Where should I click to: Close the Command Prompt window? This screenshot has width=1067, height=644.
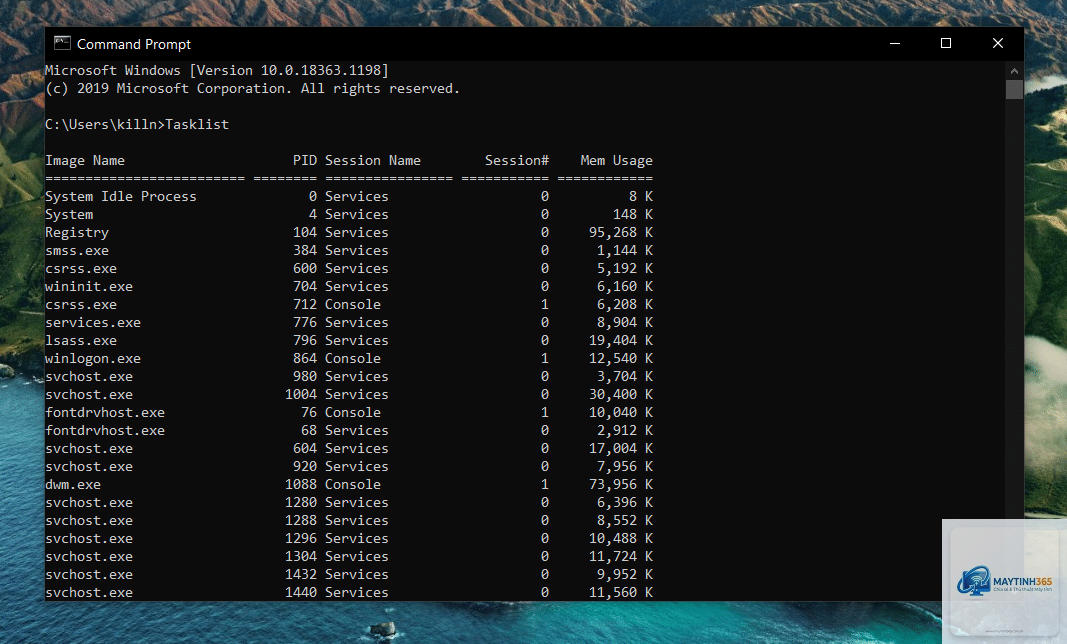pos(998,44)
